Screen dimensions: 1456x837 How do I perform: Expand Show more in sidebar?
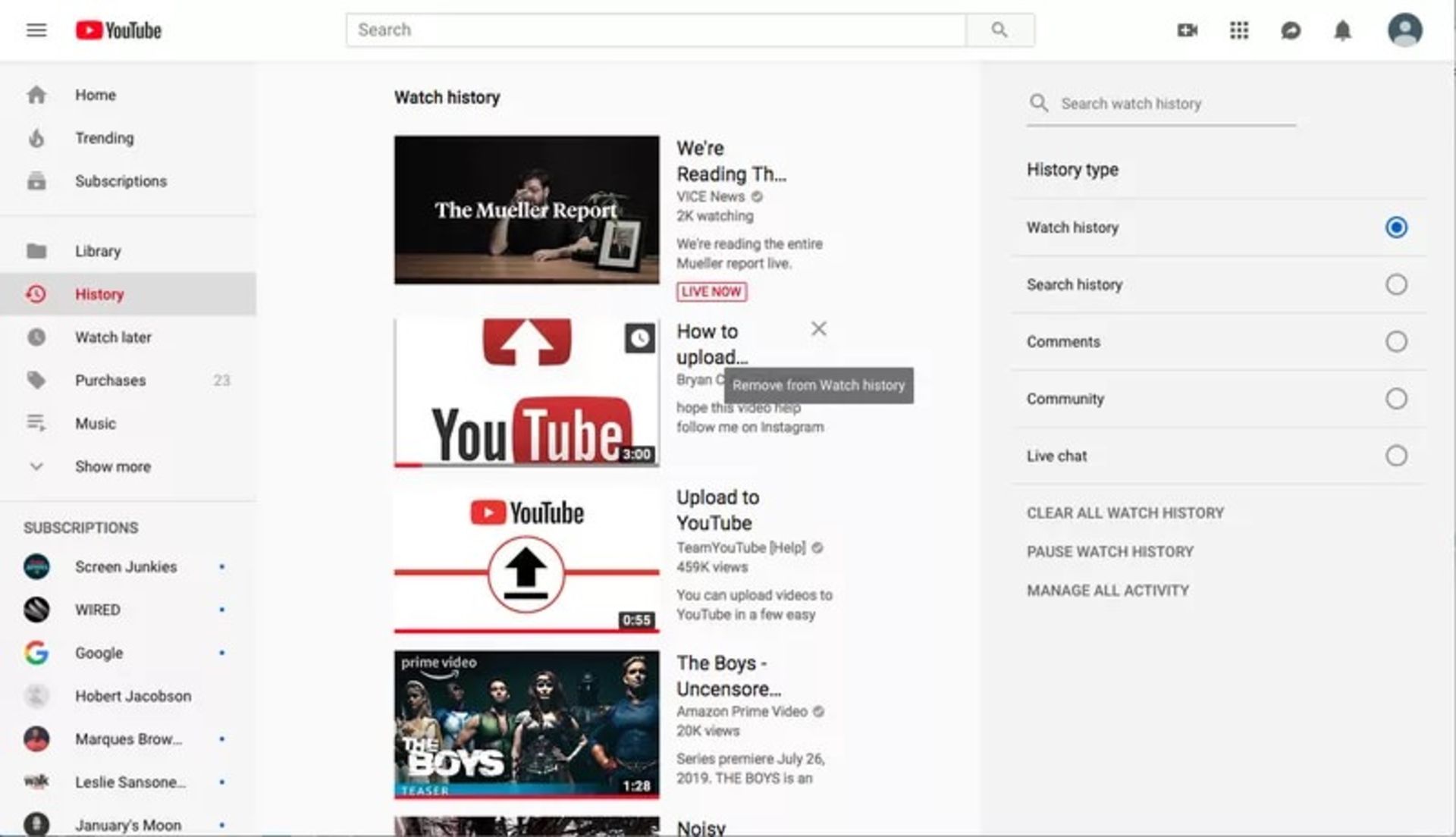point(128,467)
